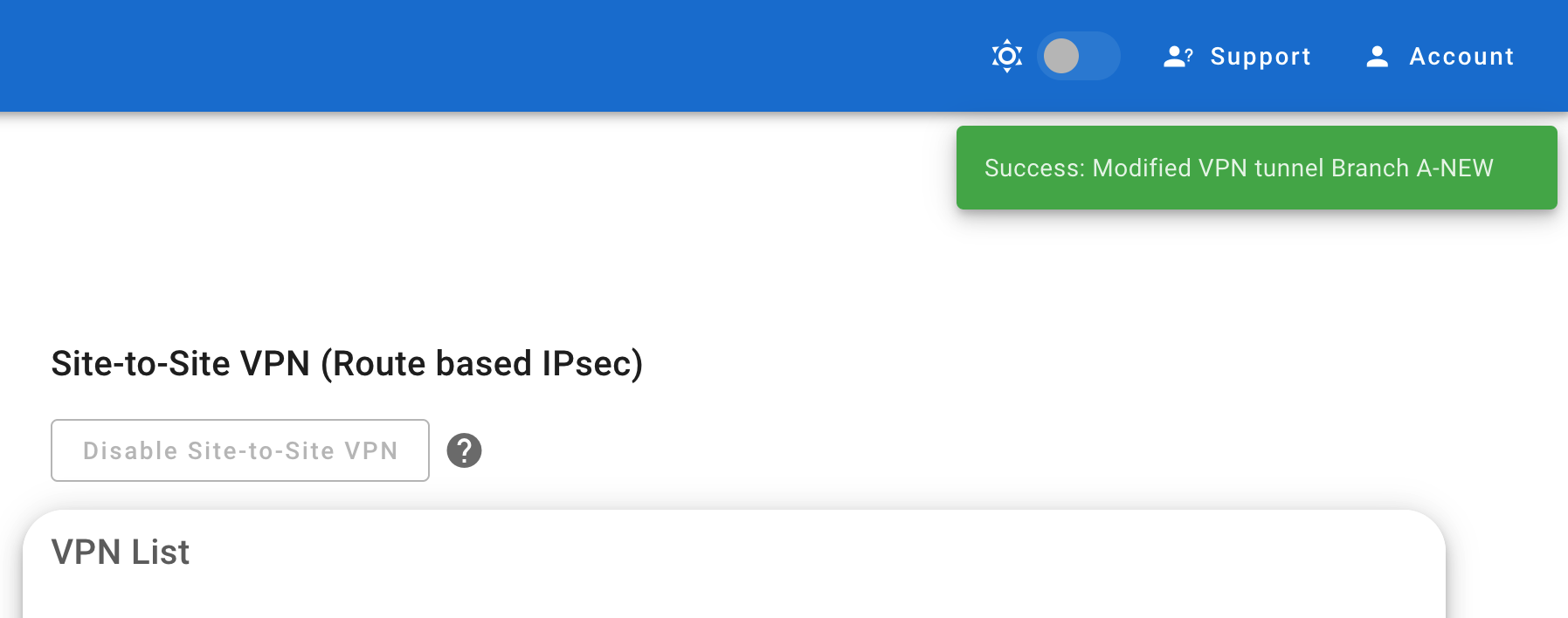Click the Site-to-Site VPN (Route based IPsec) title

pyautogui.click(x=347, y=364)
